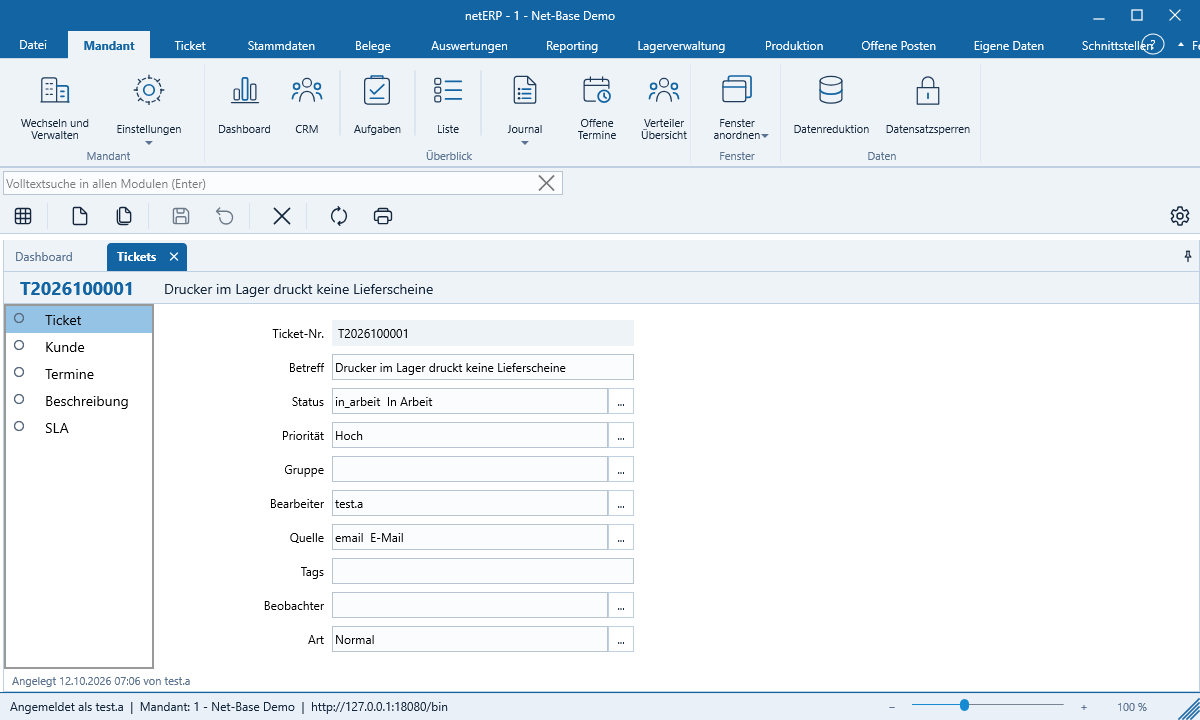
Task: Create a new record with the blank page icon
Action: pyautogui.click(x=80, y=216)
